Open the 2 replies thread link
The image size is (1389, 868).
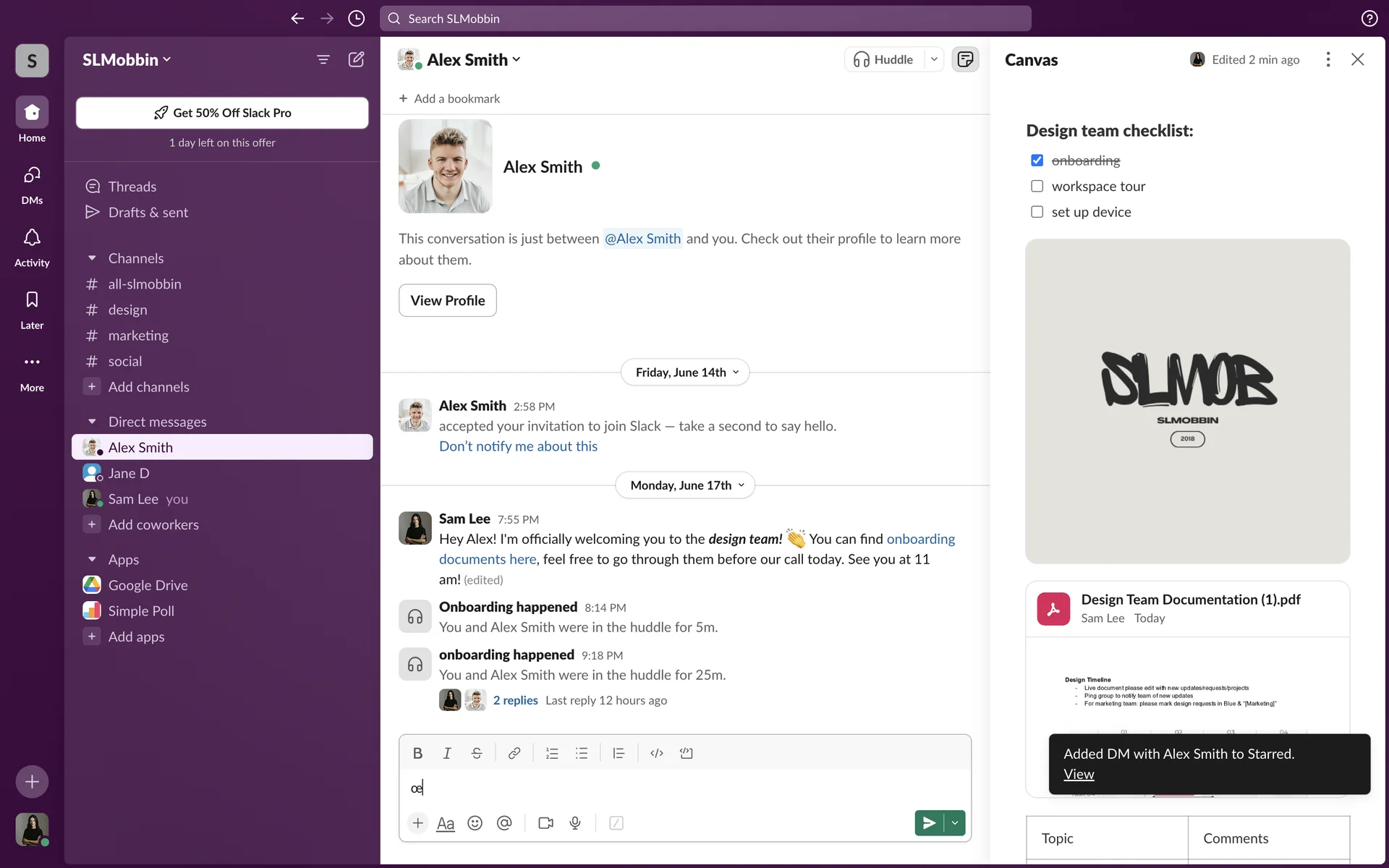coord(515,700)
